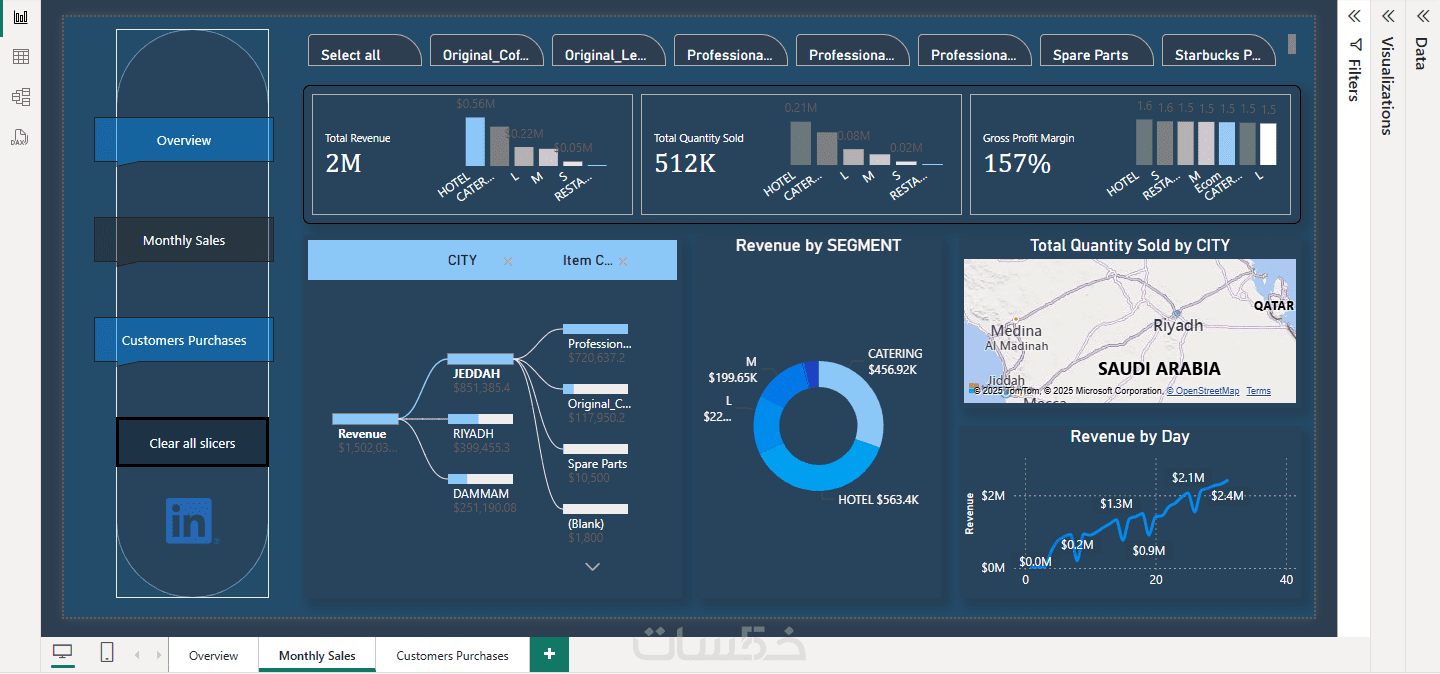Screen dimensions: 1440x674
Task: Click the Customers Purchases navigation button
Action: click(x=184, y=340)
